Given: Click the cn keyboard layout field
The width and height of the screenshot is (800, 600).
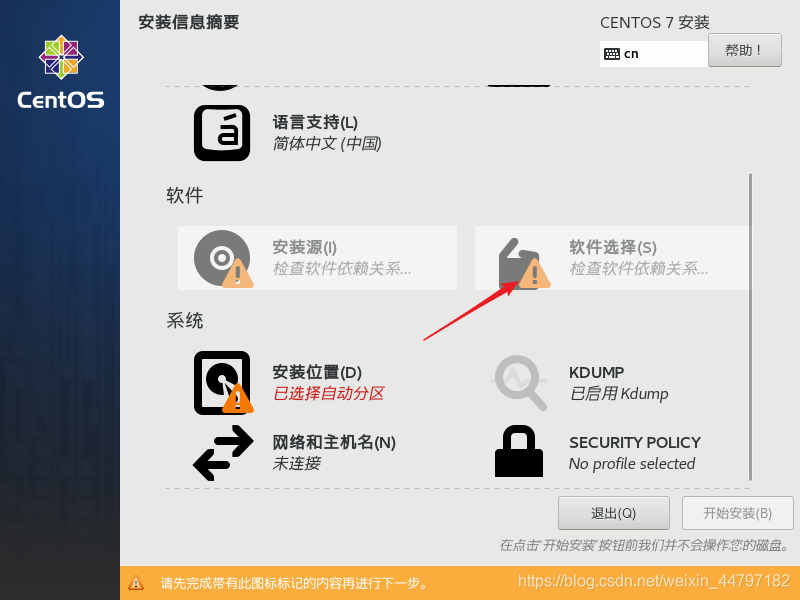Looking at the screenshot, I should tap(654, 54).
